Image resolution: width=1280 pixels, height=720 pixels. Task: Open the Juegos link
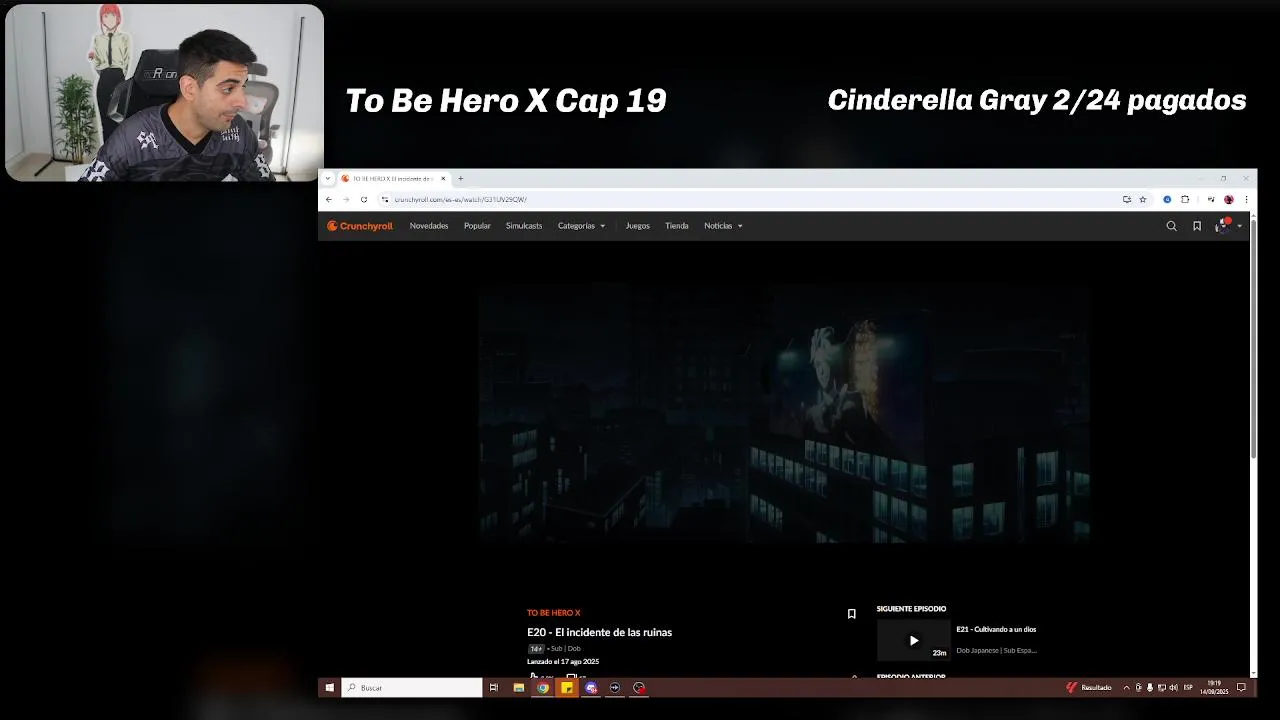click(637, 226)
